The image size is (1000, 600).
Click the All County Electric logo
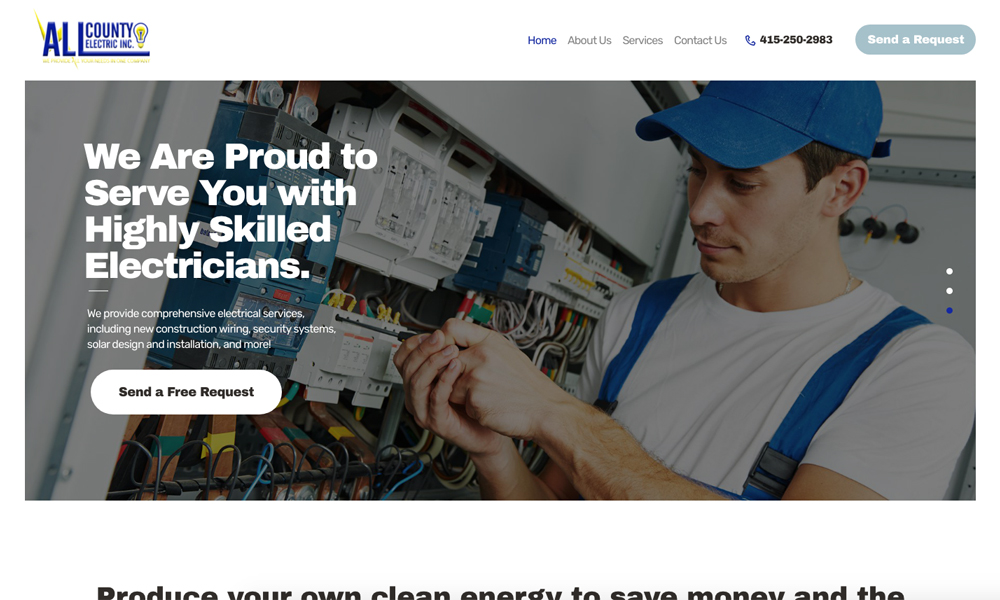[x=92, y=40]
